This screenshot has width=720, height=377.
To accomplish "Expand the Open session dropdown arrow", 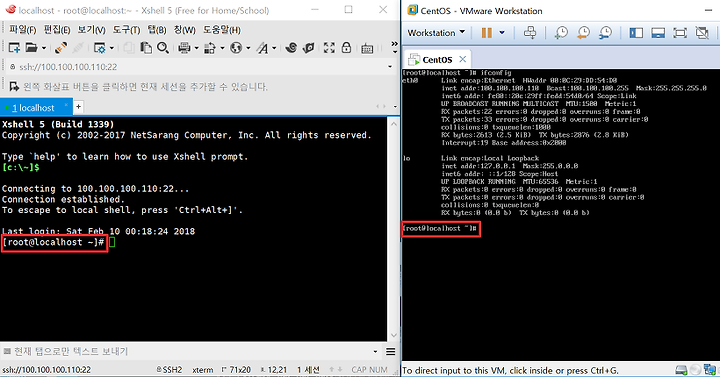I will [44, 48].
